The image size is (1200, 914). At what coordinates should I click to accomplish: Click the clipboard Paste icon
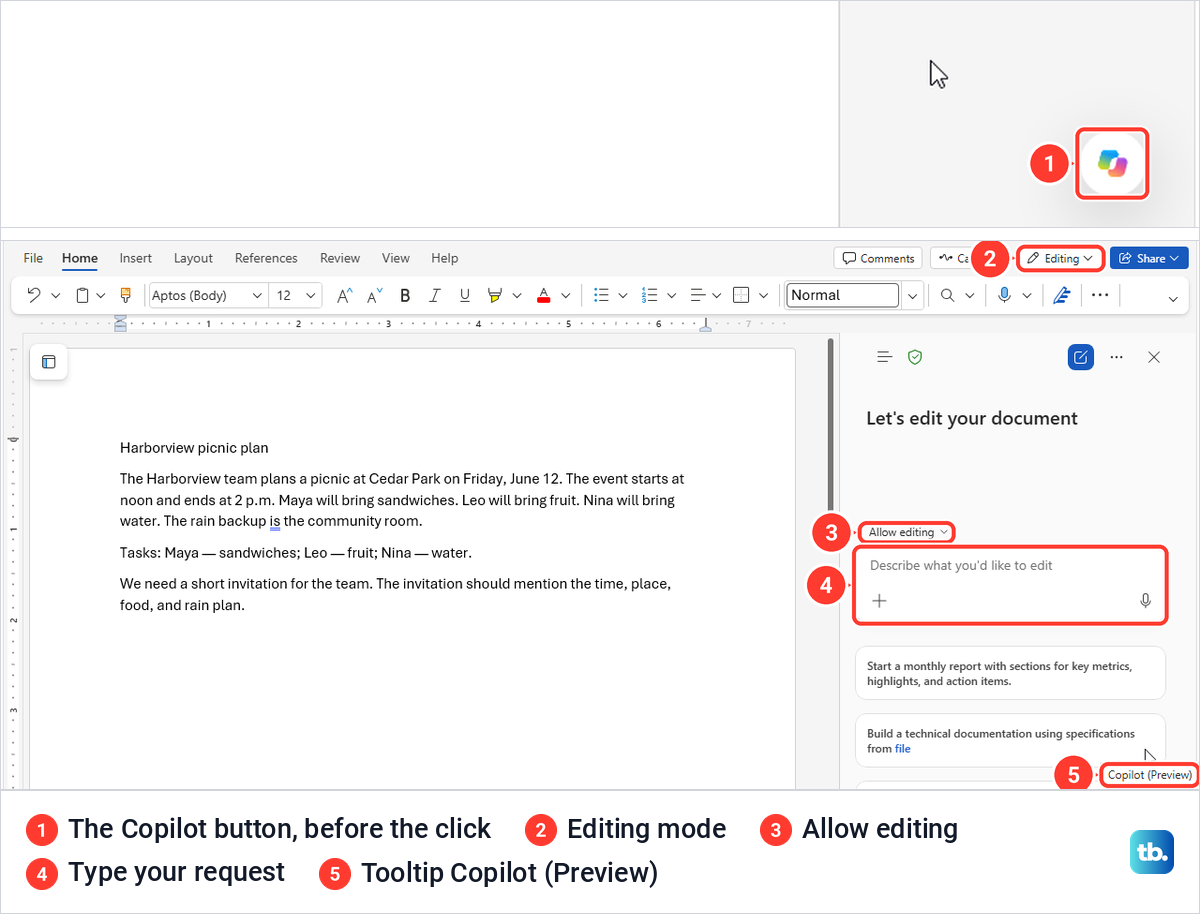coord(83,295)
